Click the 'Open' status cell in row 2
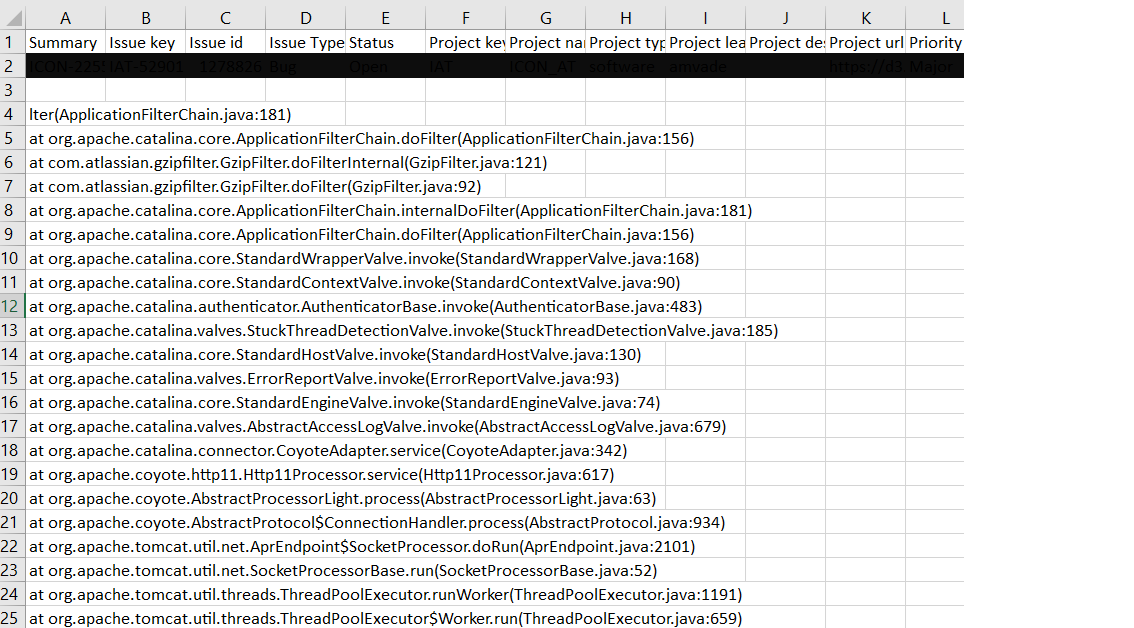Viewport: 1134px width, 628px height. click(x=385, y=66)
